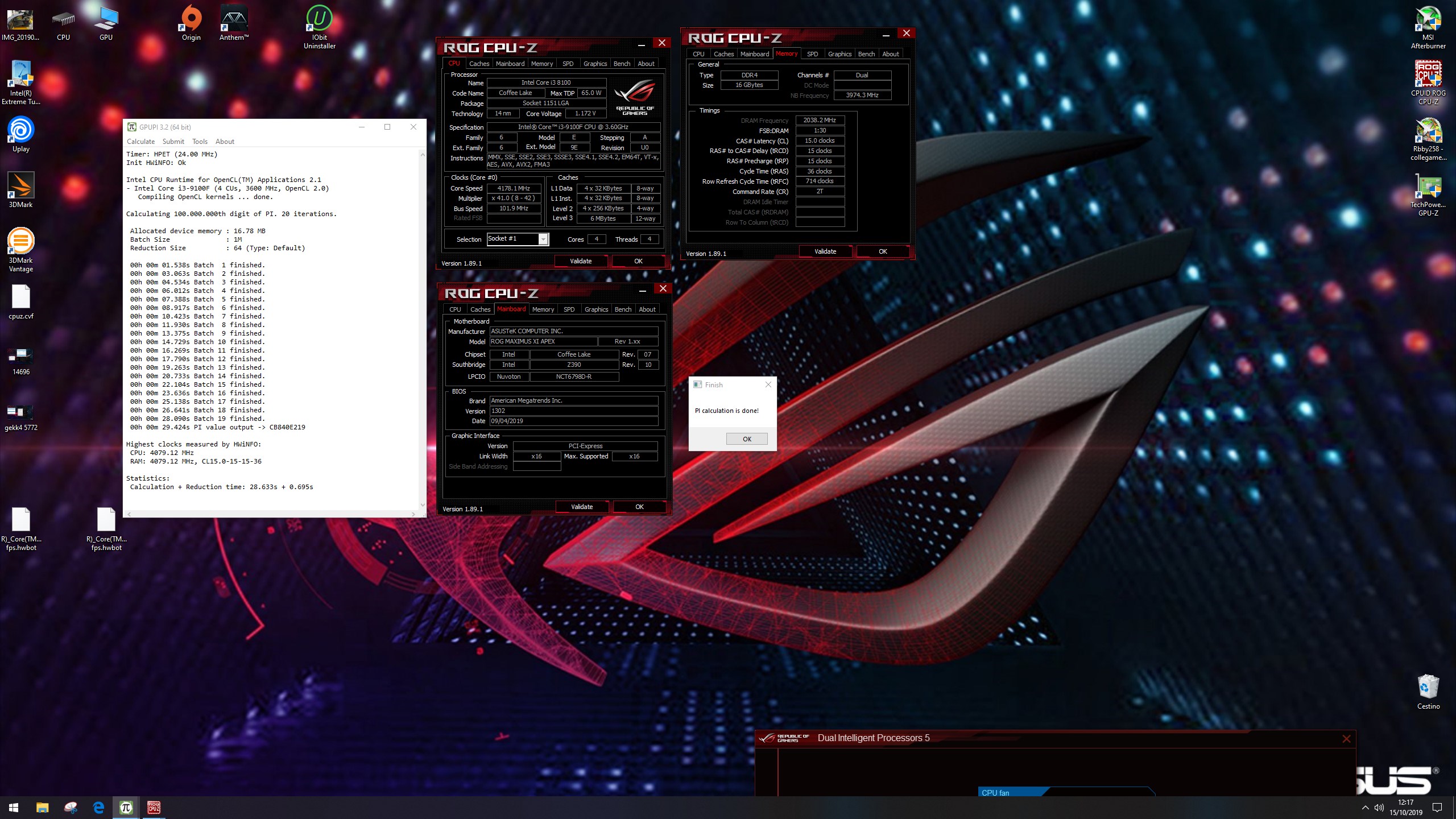The height and width of the screenshot is (819, 1456).
Task: Click the GPUPI horizontal scrollbar
Action: click(271, 514)
